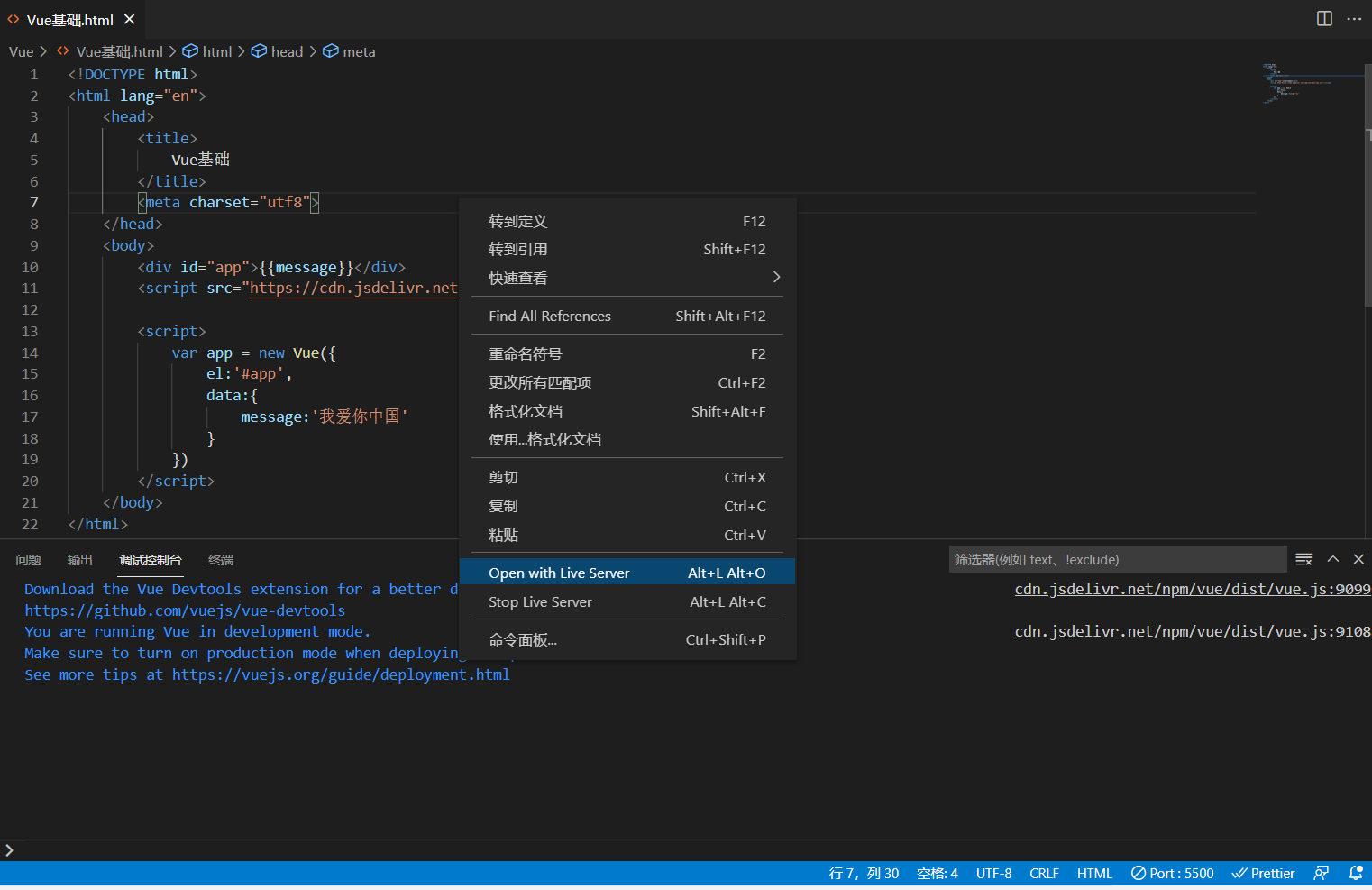Click the feedback person icon in the status bar

pos(1321,872)
